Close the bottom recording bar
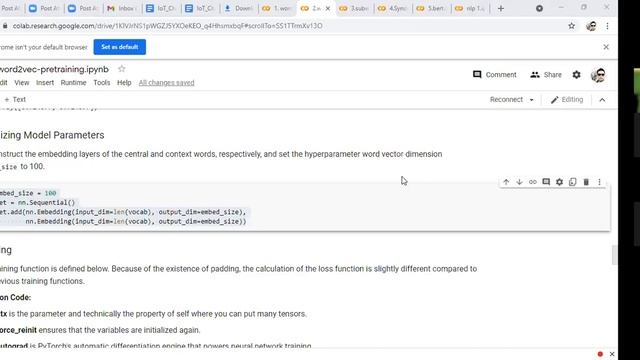The height and width of the screenshot is (360, 640). [x=612, y=354]
